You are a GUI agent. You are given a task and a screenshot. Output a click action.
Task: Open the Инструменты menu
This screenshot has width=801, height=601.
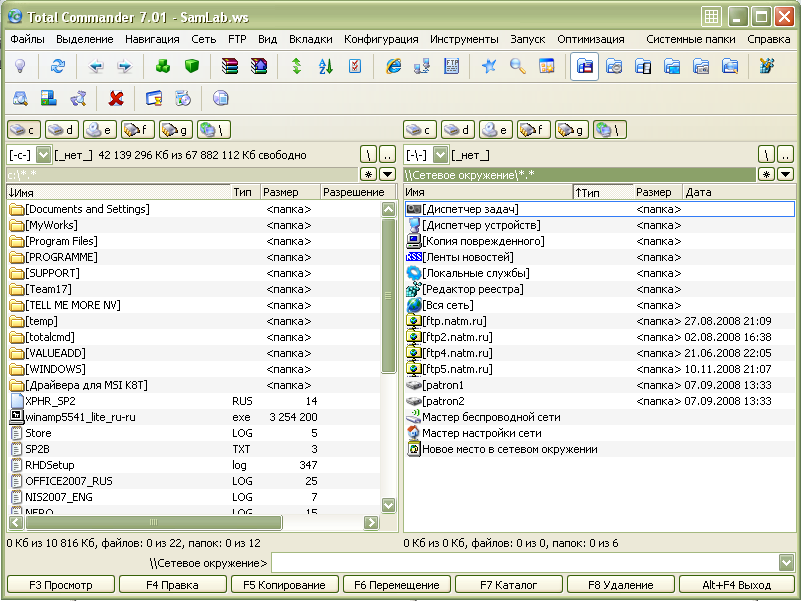point(464,39)
